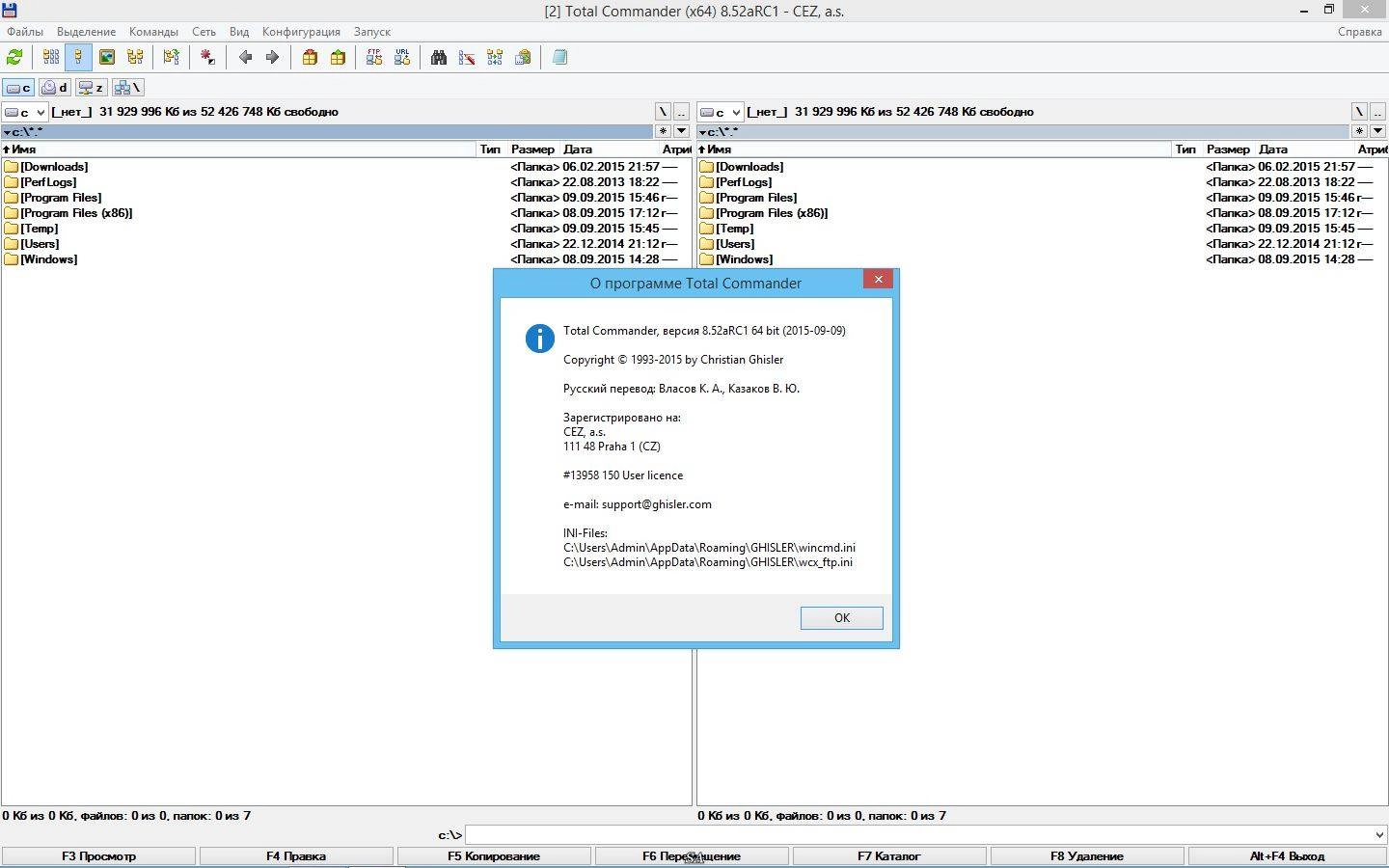Open the Запуск menu
This screenshot has width=1389, height=868.
[371, 32]
